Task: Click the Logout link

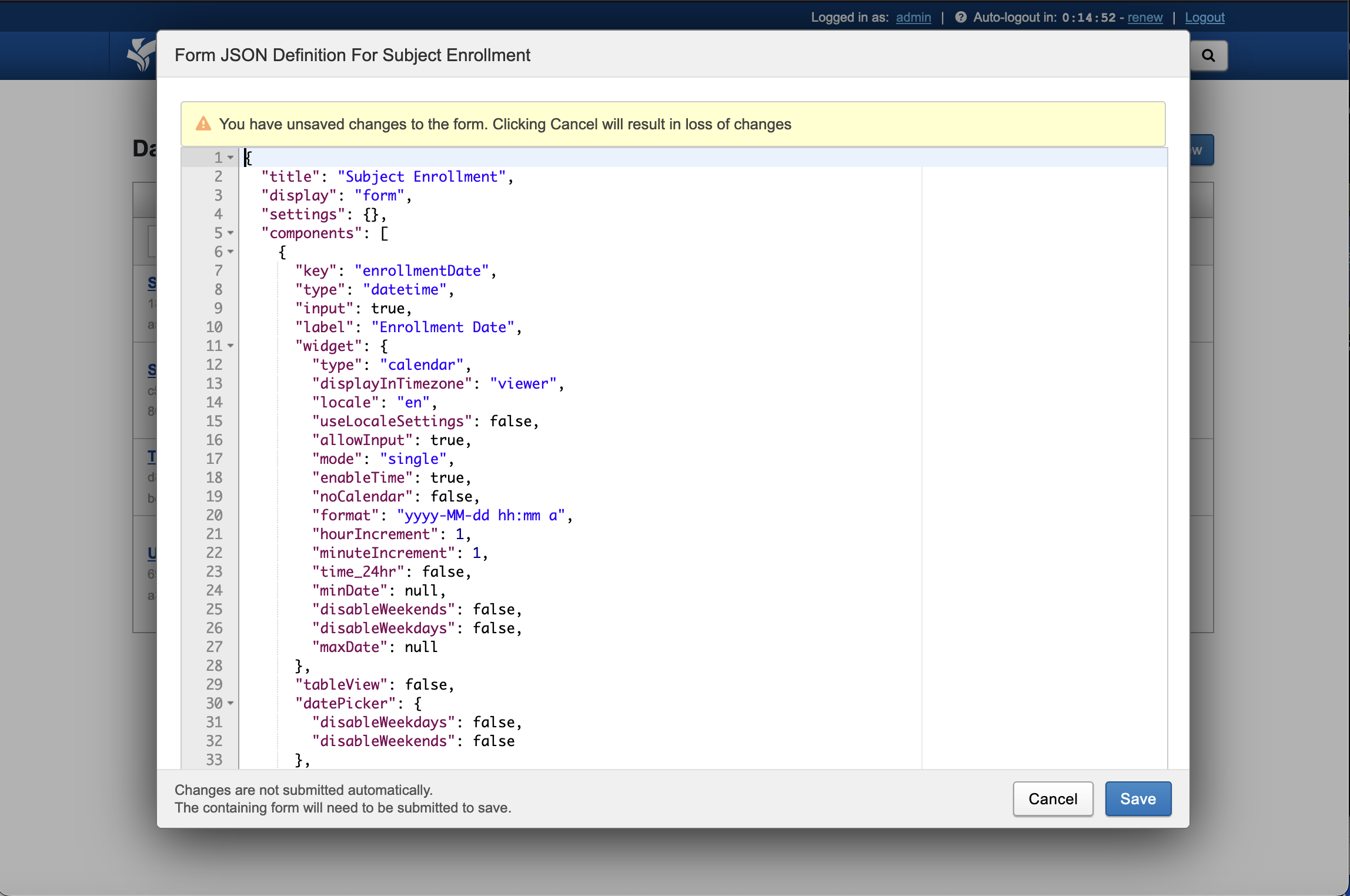Action: tap(1204, 17)
